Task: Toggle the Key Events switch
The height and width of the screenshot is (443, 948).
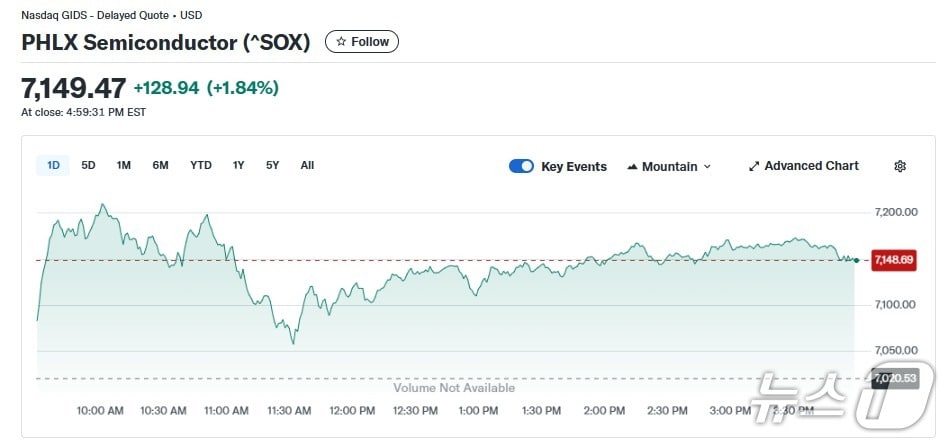Action: [x=521, y=166]
